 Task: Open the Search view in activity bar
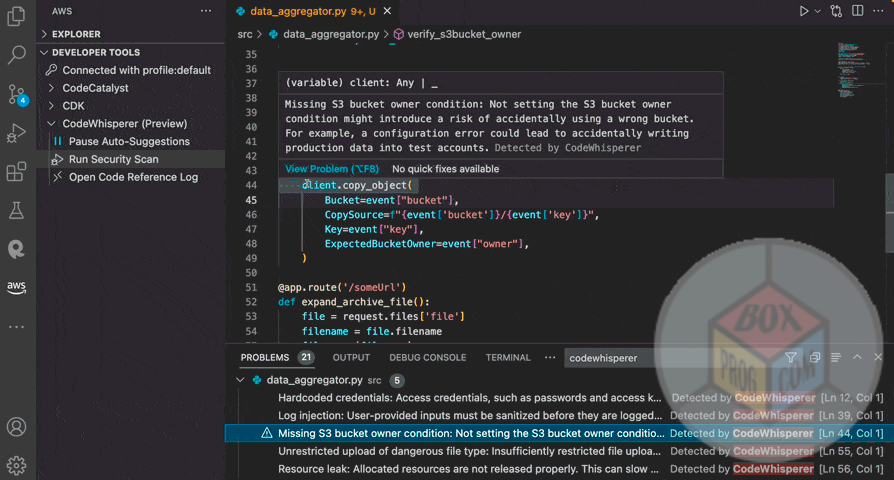[16, 55]
